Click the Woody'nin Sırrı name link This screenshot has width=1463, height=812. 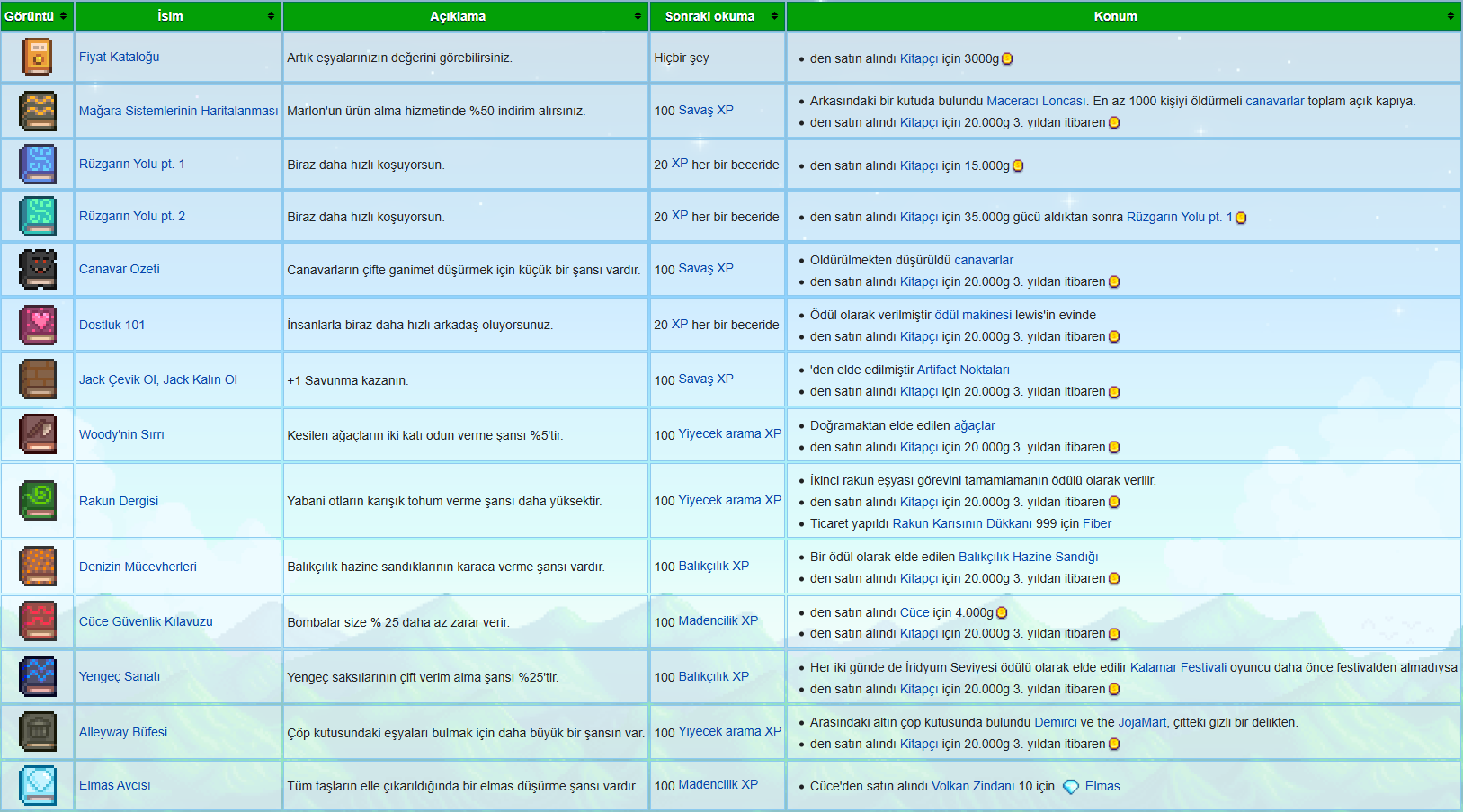[x=121, y=434]
